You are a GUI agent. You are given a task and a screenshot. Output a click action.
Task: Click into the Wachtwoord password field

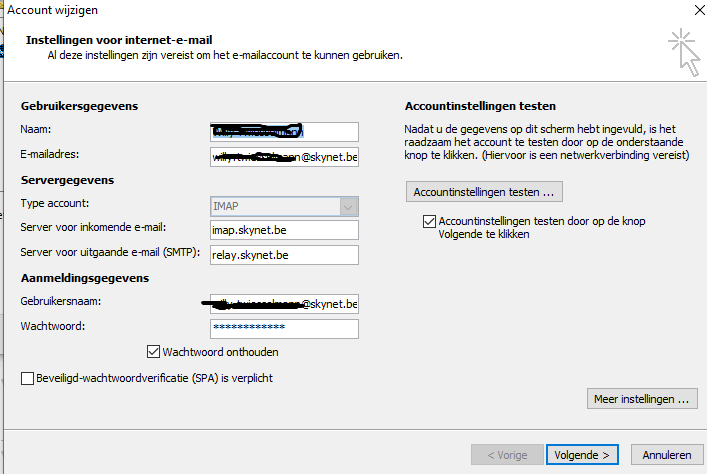click(x=284, y=329)
